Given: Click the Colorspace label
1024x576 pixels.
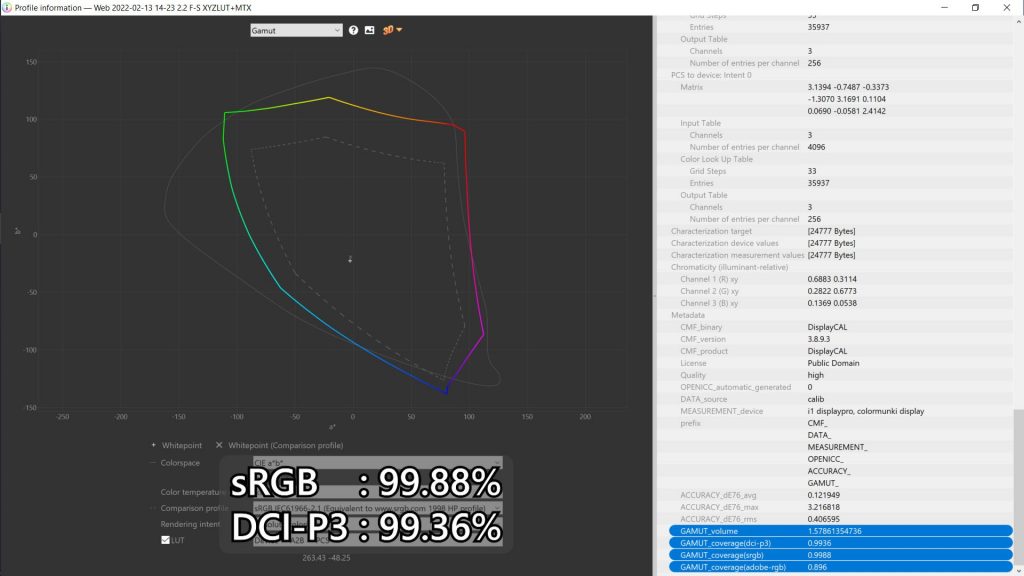Looking at the screenshot, I should coord(180,463).
